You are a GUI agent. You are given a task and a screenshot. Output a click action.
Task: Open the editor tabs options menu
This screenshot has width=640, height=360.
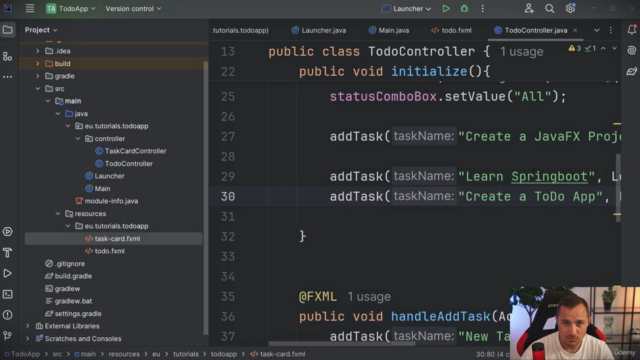pos(611,30)
